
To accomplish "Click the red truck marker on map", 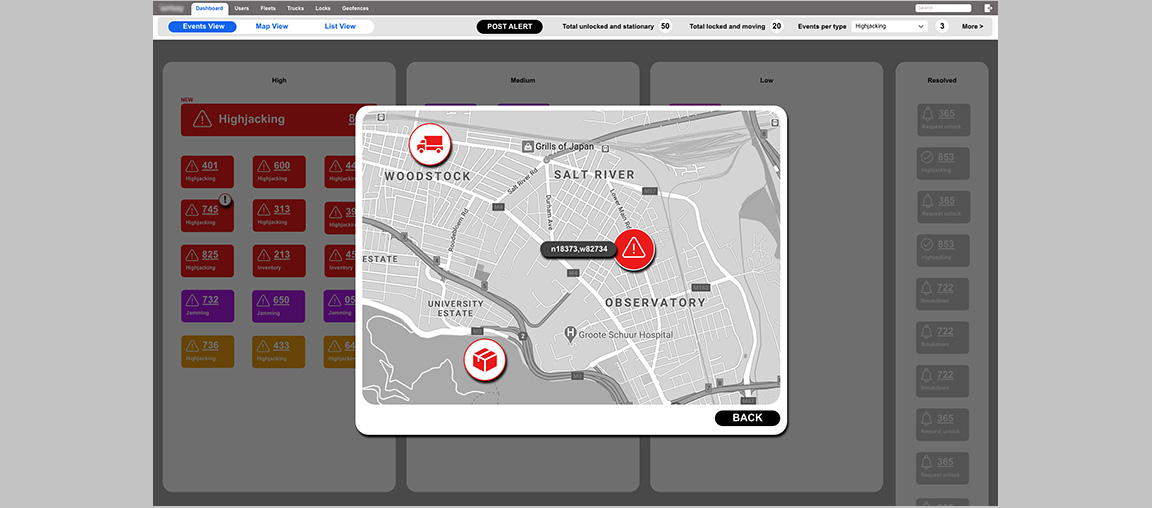I will point(430,144).
